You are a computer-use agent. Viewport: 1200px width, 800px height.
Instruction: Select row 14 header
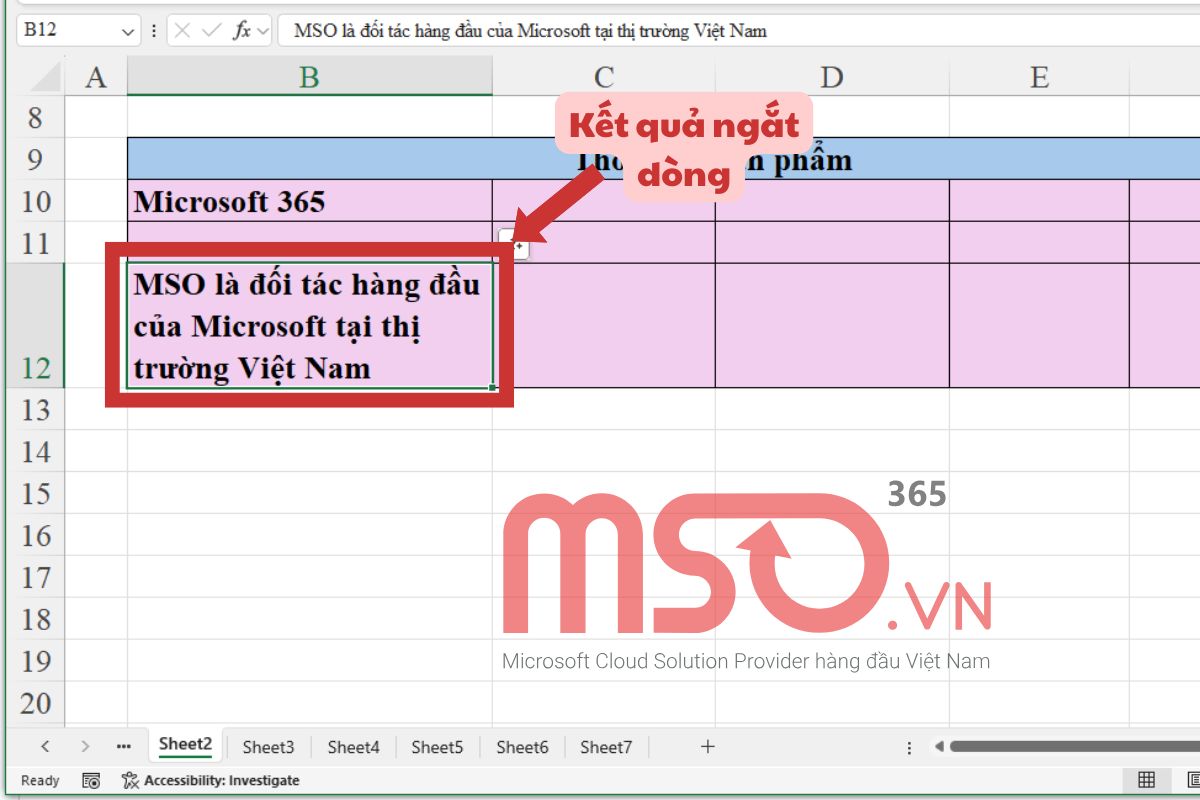click(x=36, y=451)
